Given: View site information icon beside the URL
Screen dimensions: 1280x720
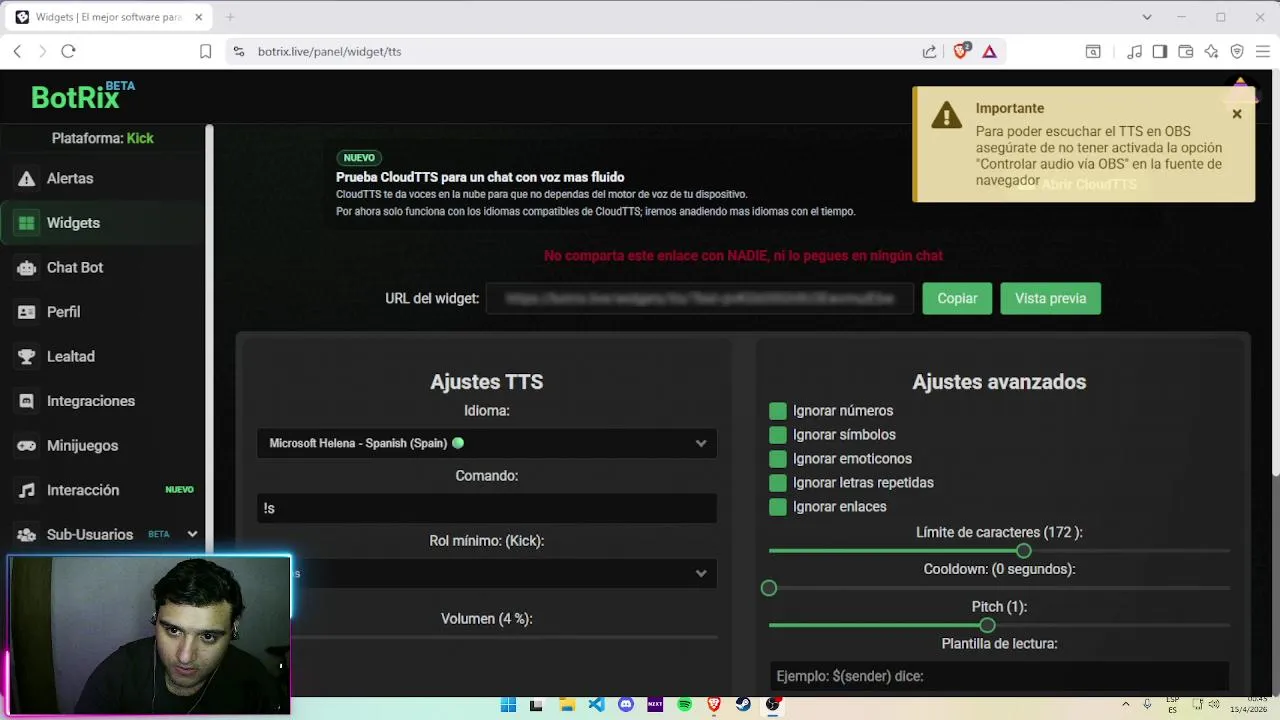Looking at the screenshot, I should coord(238,51).
